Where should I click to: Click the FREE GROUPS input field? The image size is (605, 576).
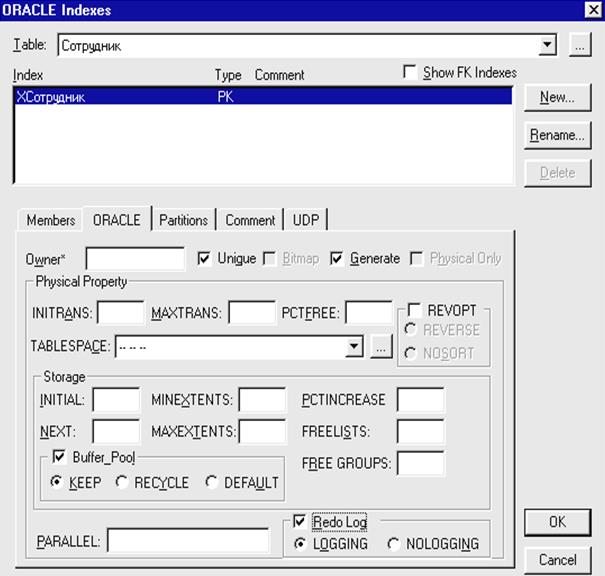[x=421, y=463]
